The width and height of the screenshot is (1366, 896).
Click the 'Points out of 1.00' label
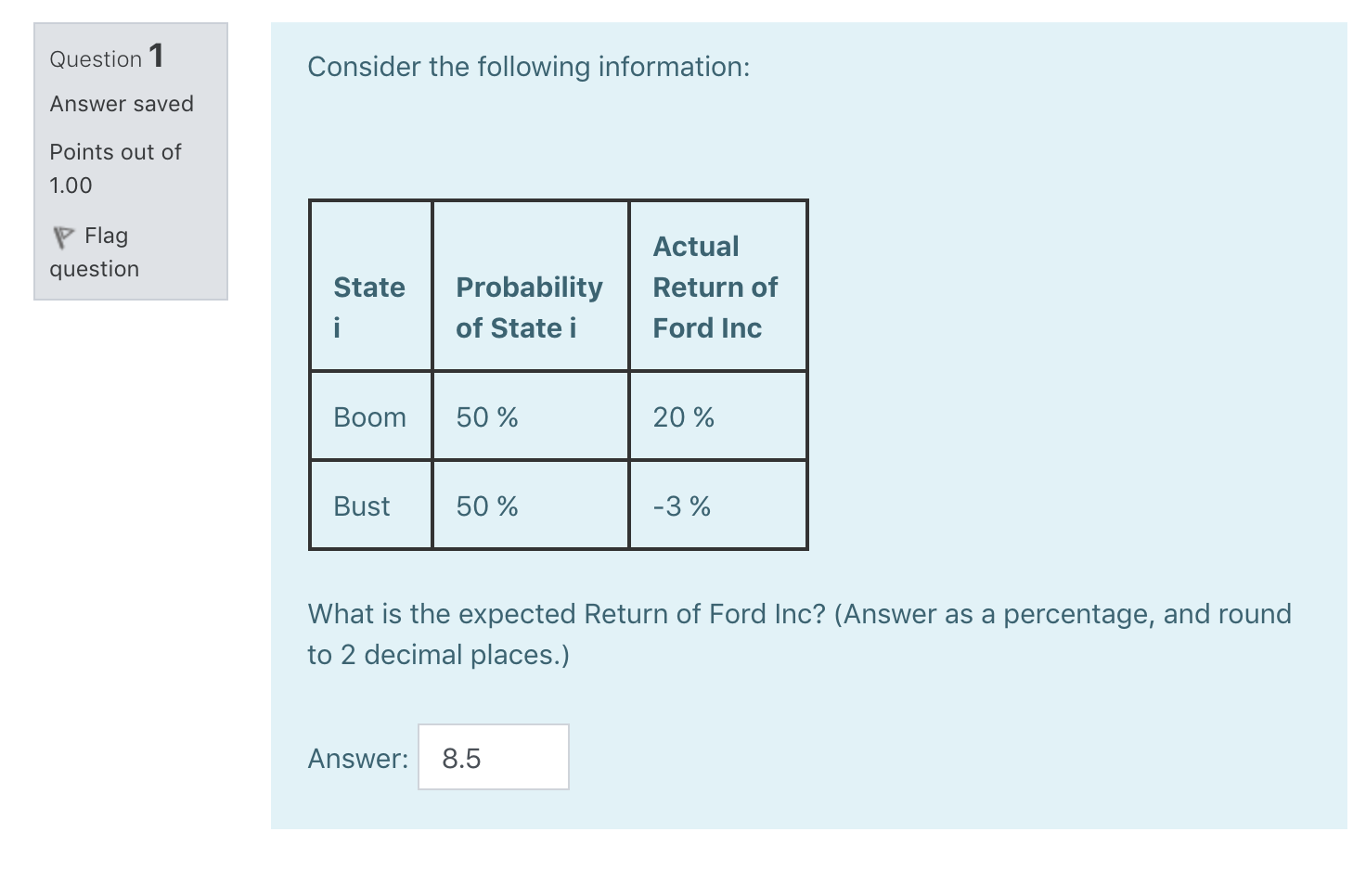114,168
